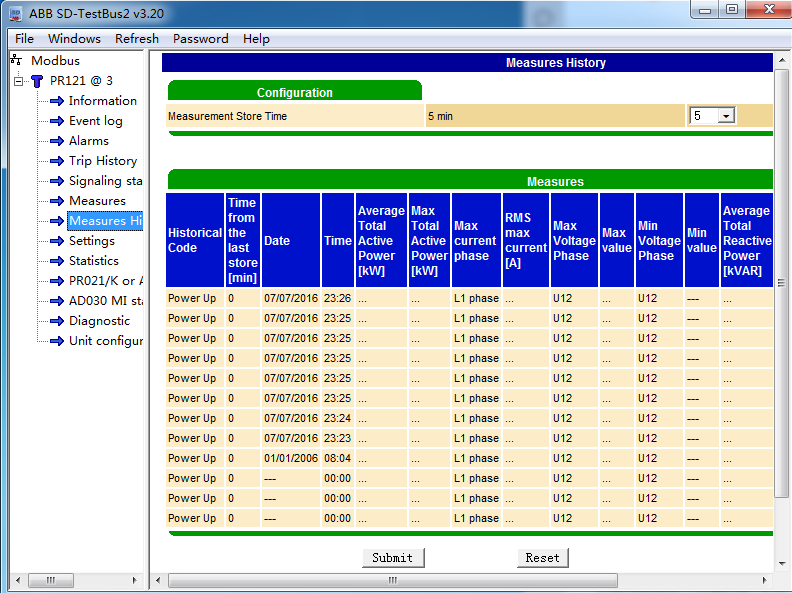The width and height of the screenshot is (792, 593).
Task: Click the main panel vertical scrollbar thumb
Action: [781, 283]
